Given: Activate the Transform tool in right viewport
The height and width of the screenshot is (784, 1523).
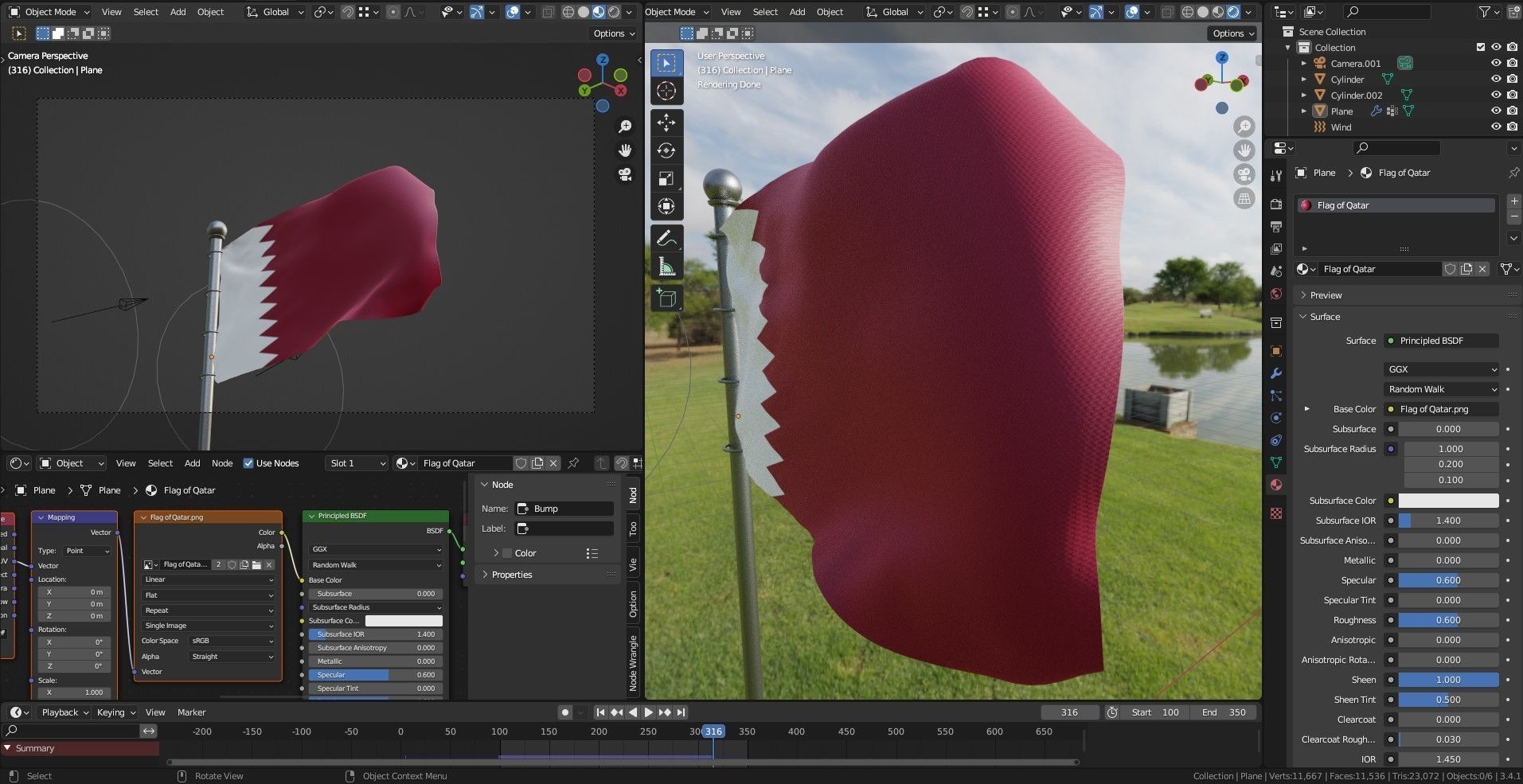Looking at the screenshot, I should 666,206.
